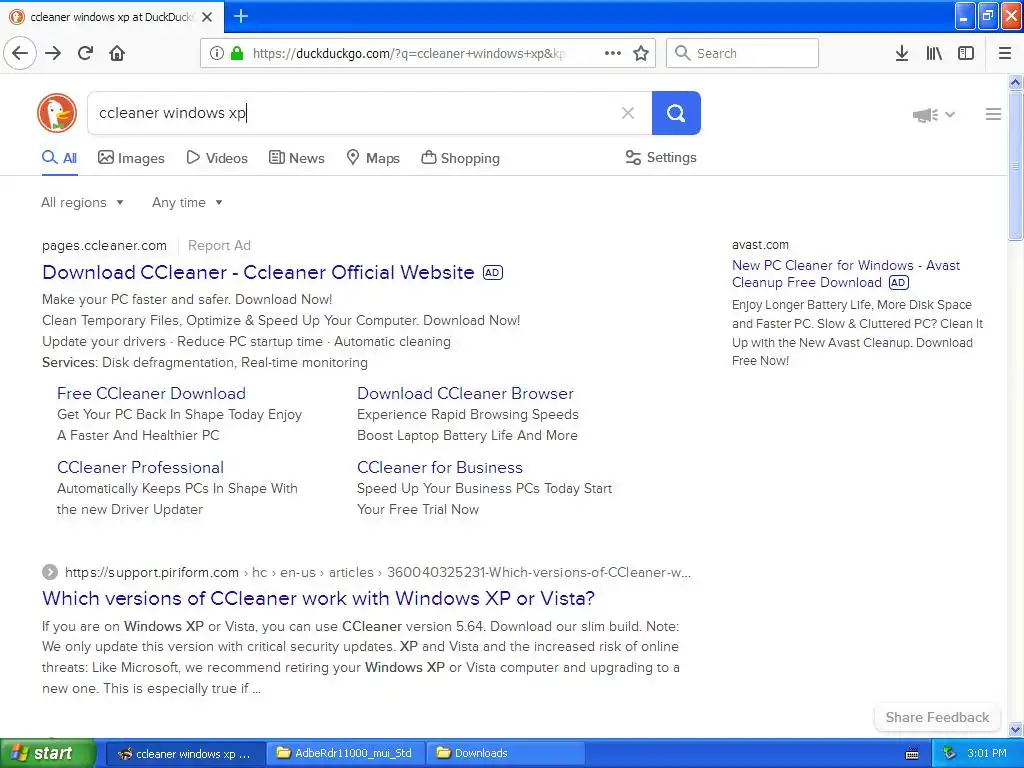The height and width of the screenshot is (768, 1024).
Task: Switch to Videos results
Action: coord(217,158)
